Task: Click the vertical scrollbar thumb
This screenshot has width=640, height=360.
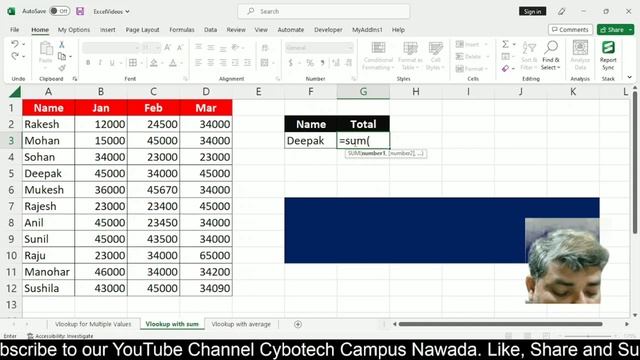Action: [635, 162]
